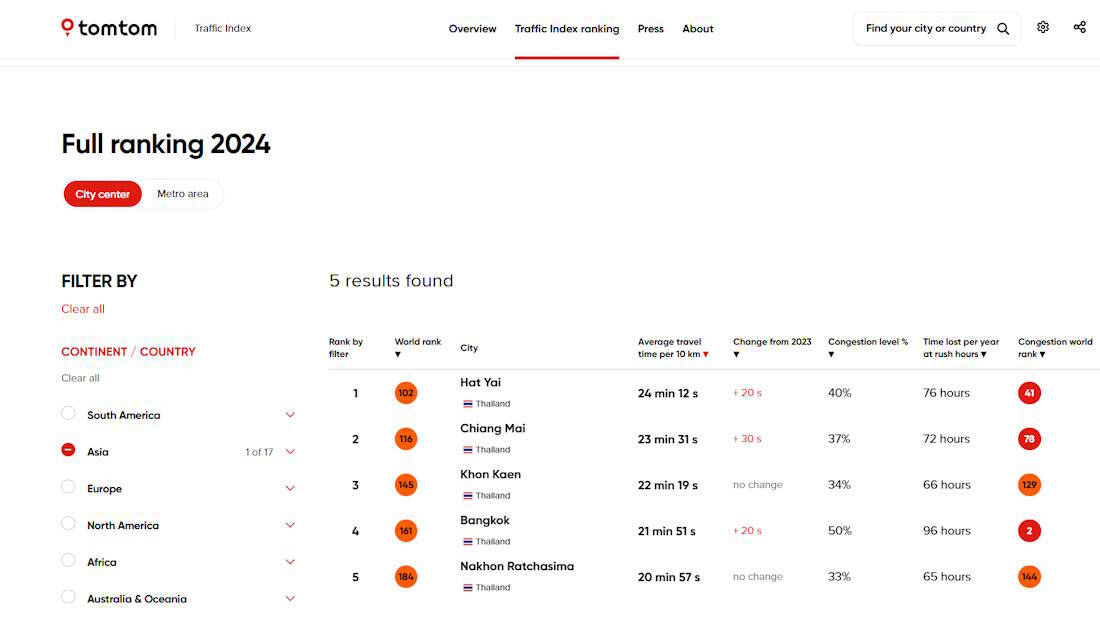Click the search magnifier icon
1100x626 pixels.
1003,29
